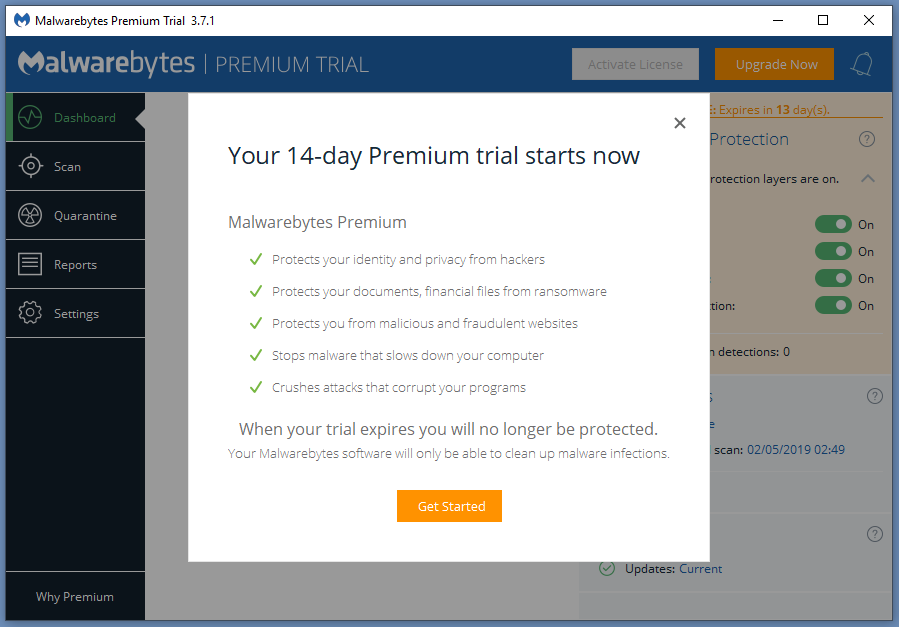Collapse the protection layers chevron

point(867,179)
